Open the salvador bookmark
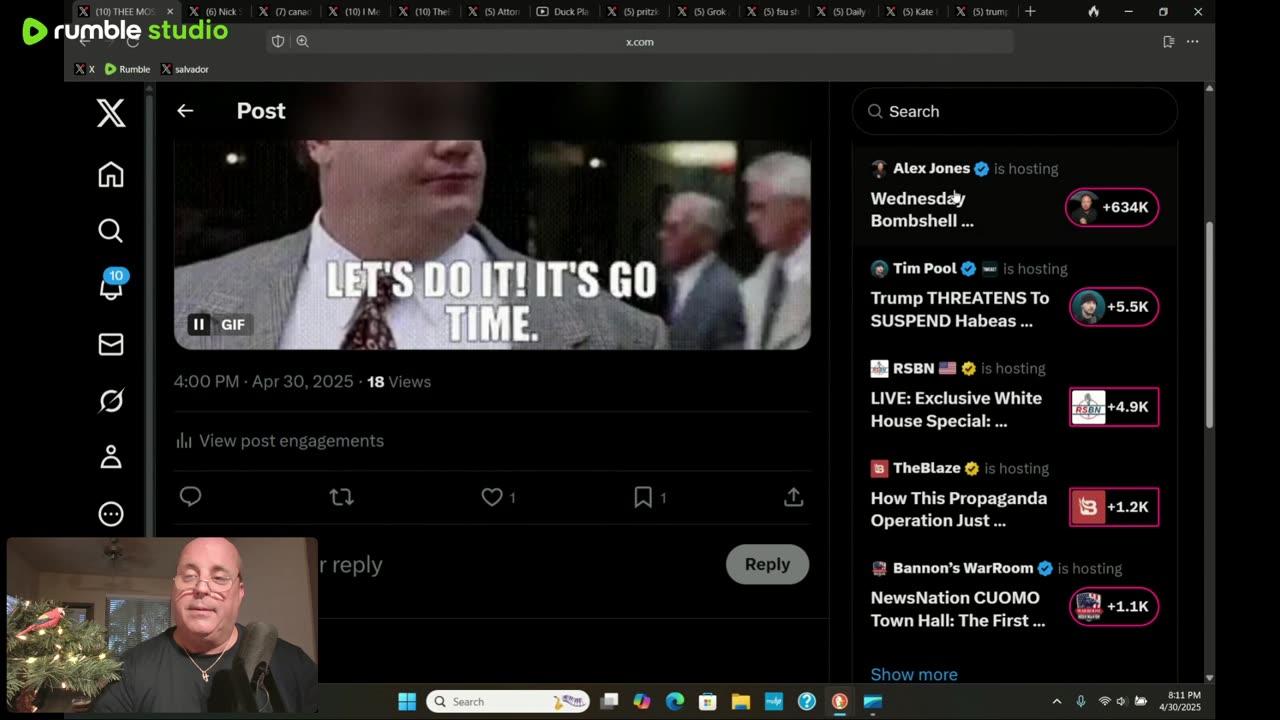1280x720 pixels. [x=185, y=69]
